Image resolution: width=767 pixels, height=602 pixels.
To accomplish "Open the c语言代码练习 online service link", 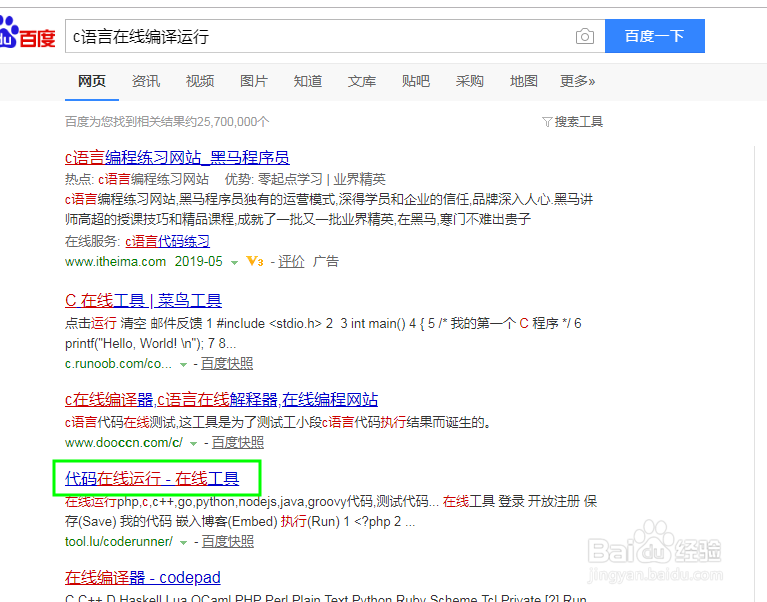I will click(x=168, y=241).
